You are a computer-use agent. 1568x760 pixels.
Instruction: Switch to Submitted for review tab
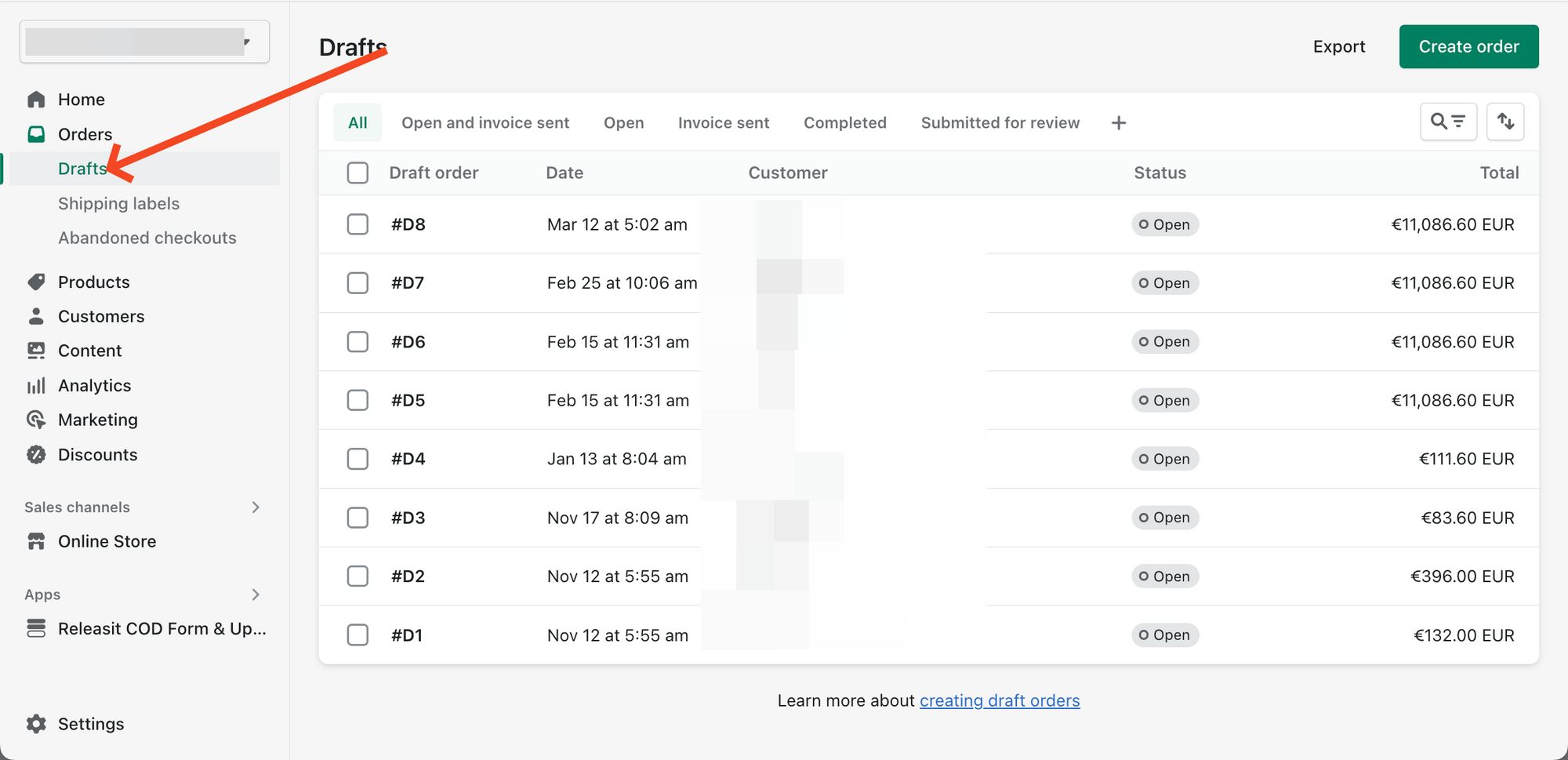(x=1000, y=122)
